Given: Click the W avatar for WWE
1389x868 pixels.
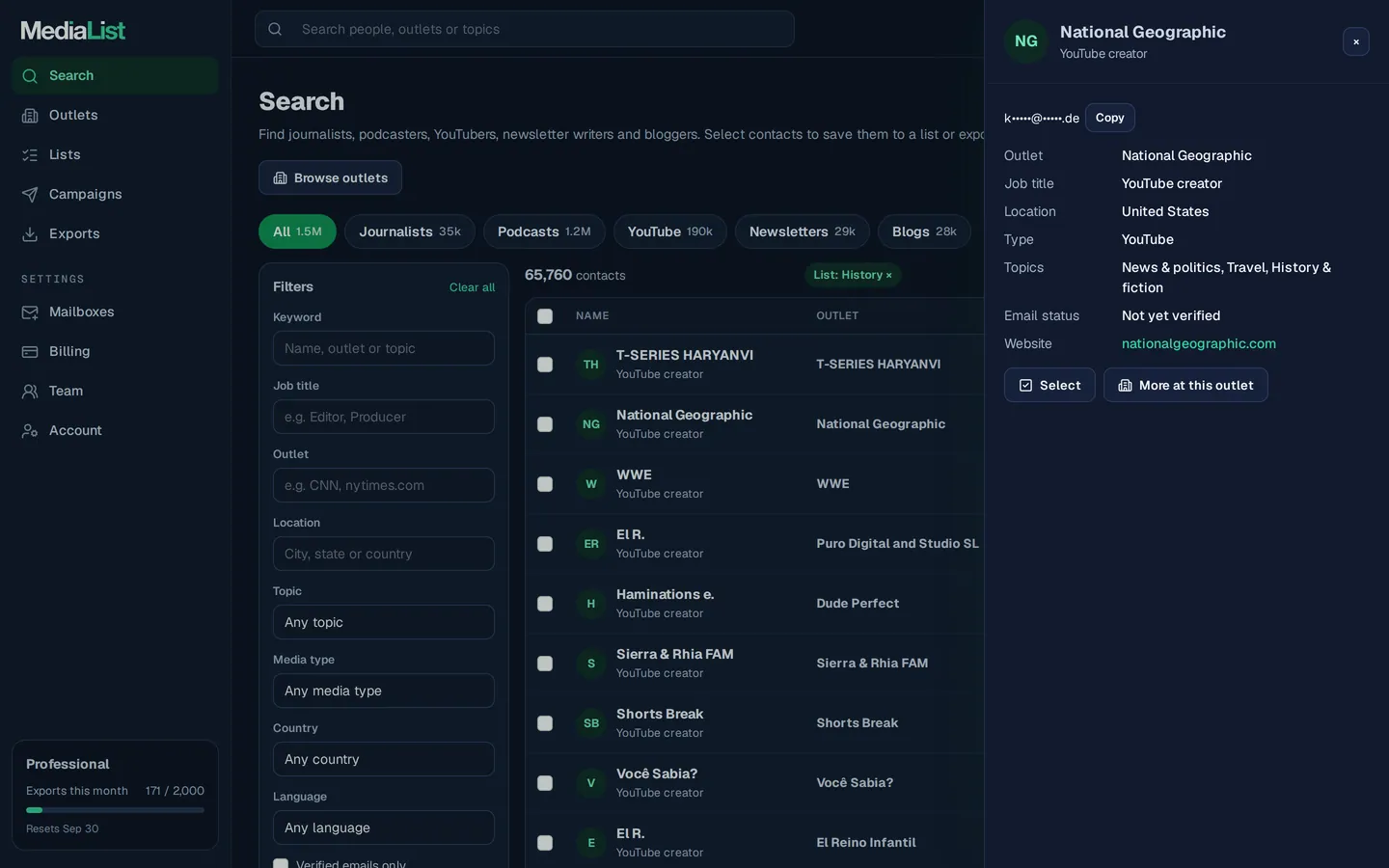Looking at the screenshot, I should 591,484.
